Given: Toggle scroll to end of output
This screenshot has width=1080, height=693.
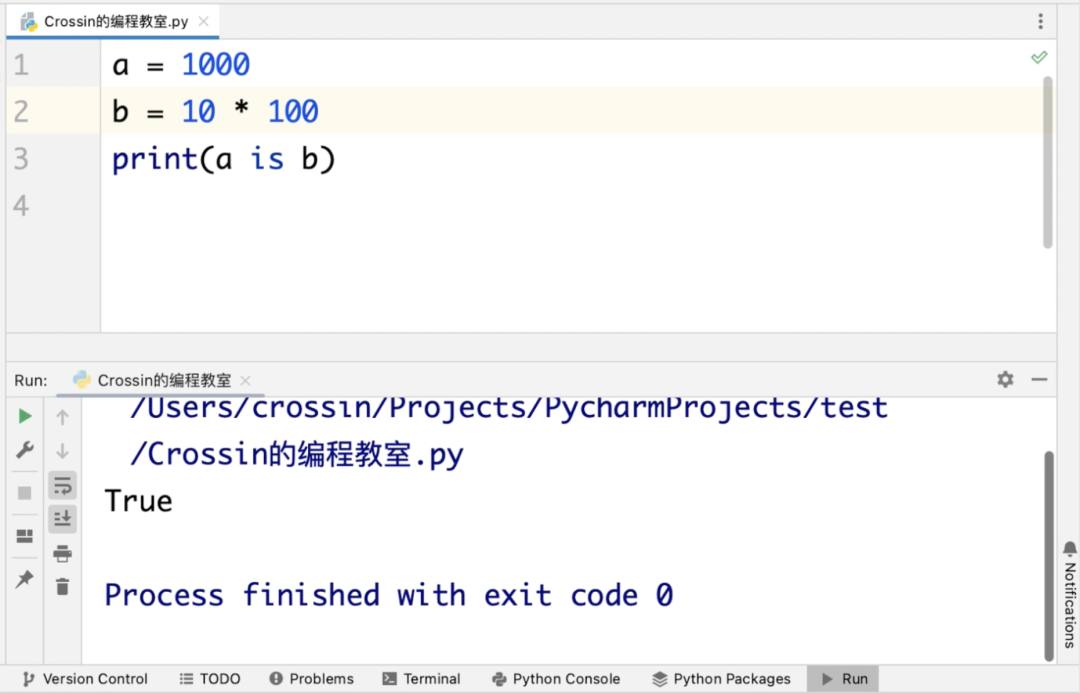Looking at the screenshot, I should point(62,518).
